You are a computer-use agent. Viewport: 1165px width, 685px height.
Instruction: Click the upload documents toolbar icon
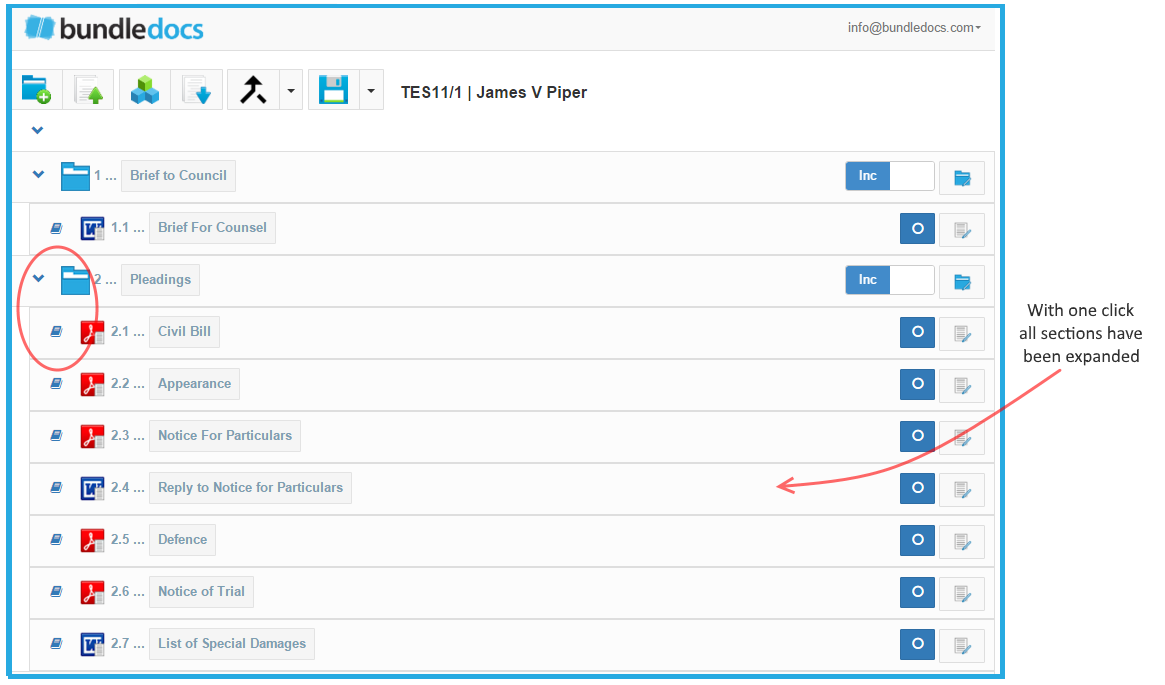(88, 90)
